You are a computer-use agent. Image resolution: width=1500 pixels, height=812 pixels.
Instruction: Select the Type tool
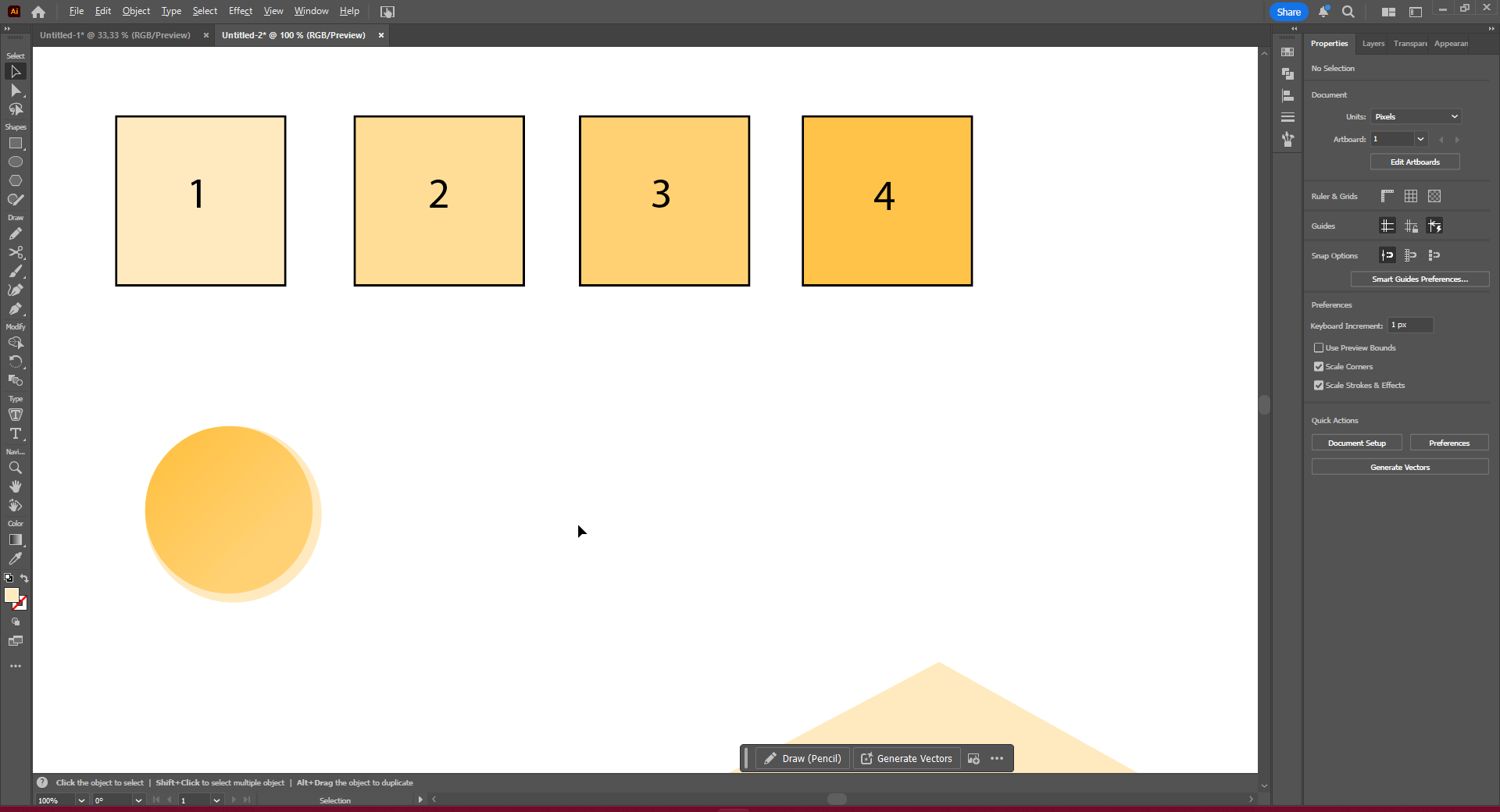(16, 433)
